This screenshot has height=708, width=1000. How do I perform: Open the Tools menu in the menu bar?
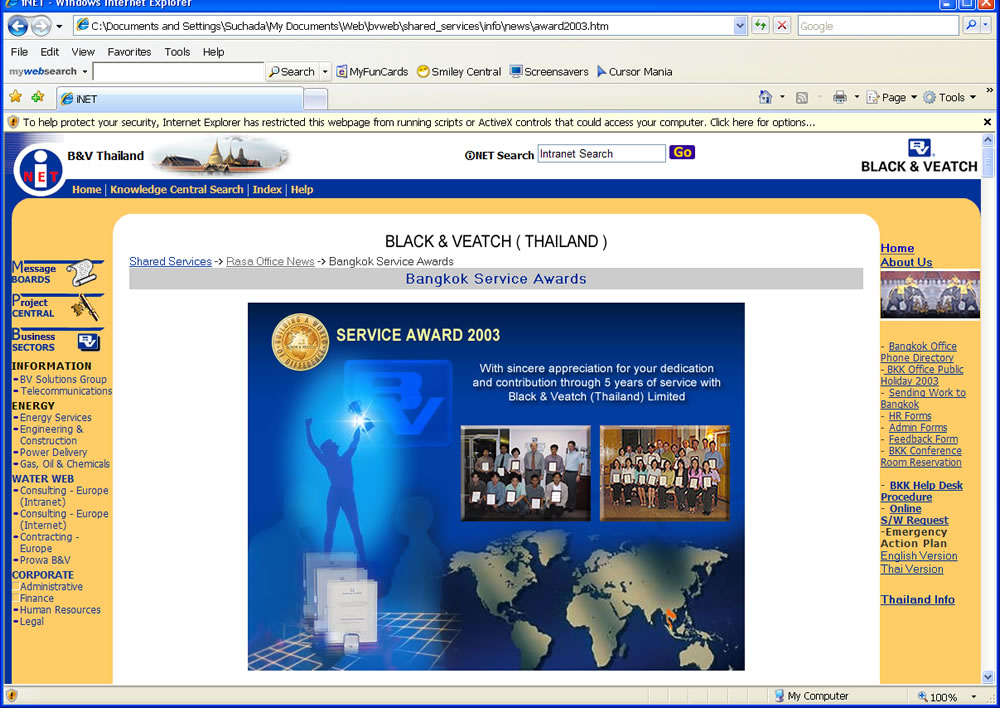pos(177,52)
